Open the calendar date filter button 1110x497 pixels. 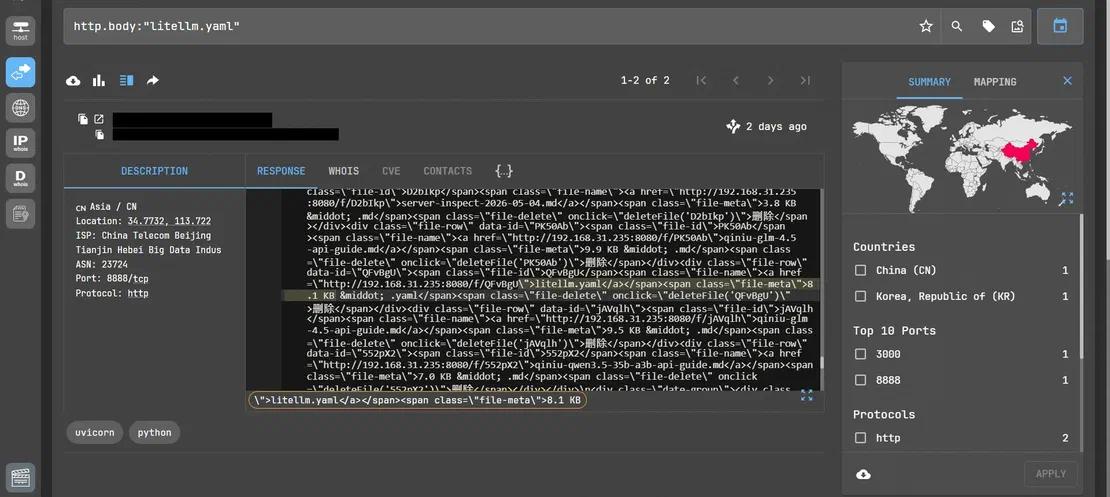pyautogui.click(x=1060, y=26)
